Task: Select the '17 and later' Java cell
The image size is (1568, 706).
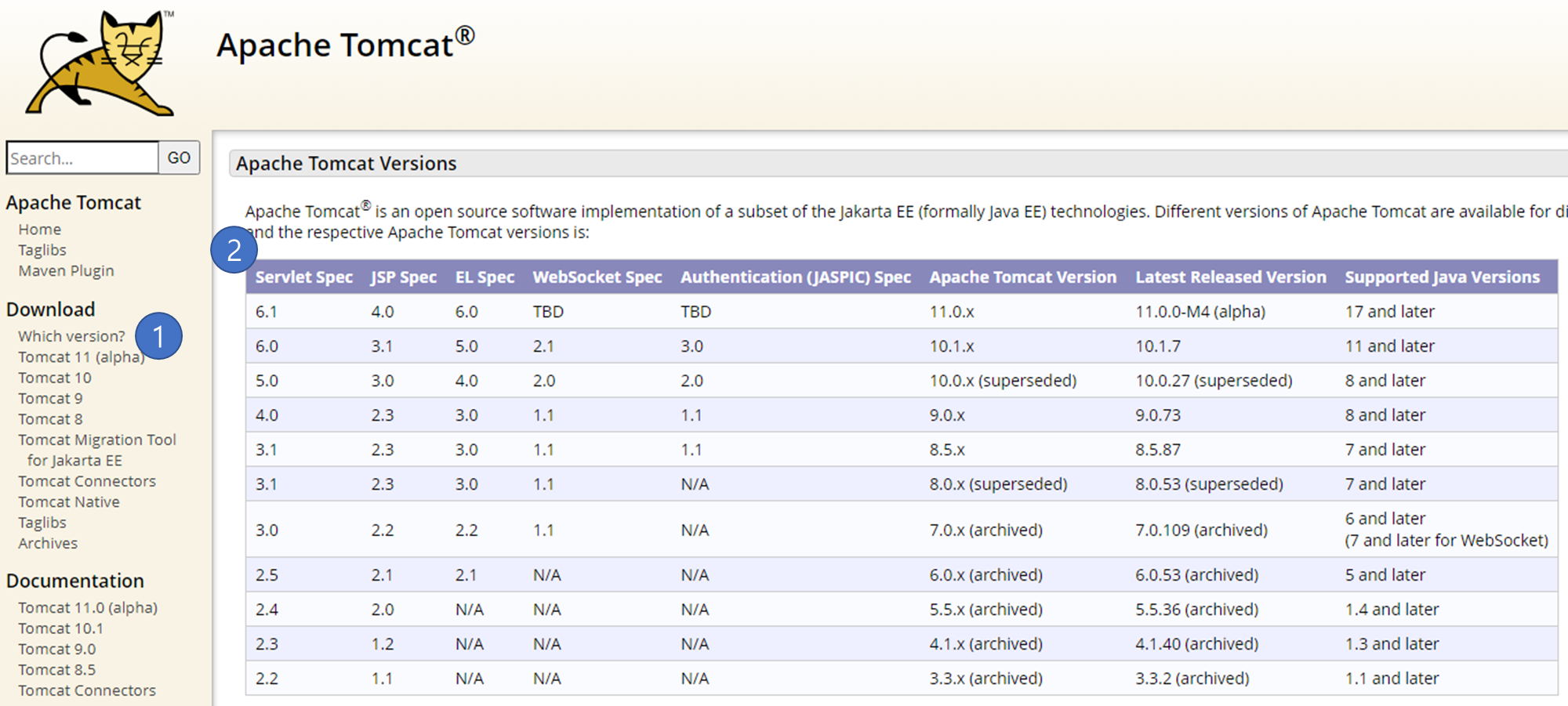Action: (1390, 311)
